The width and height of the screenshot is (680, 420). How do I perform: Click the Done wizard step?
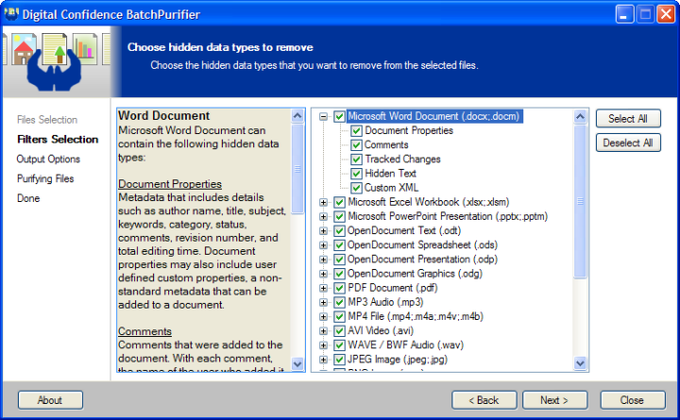point(29,198)
